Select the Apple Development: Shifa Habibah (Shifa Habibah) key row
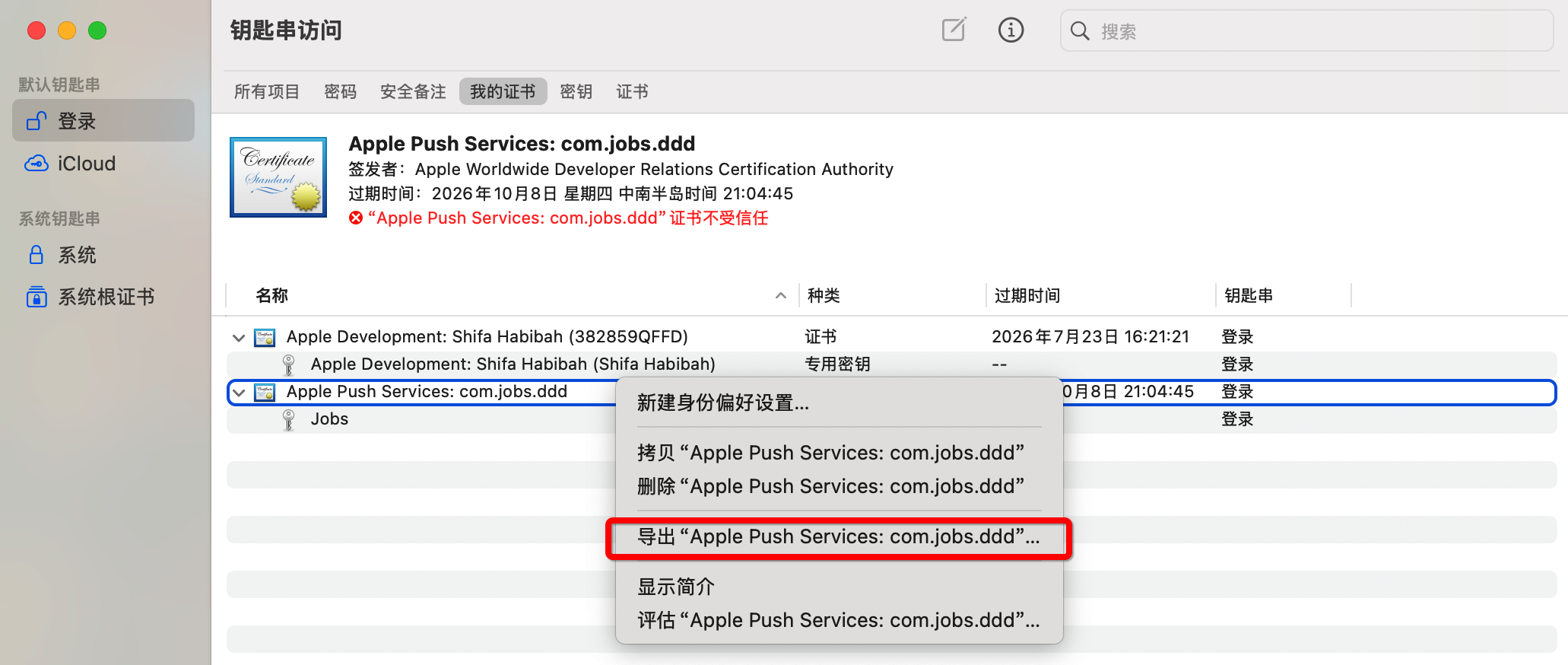This screenshot has width=1568, height=665. (891, 364)
